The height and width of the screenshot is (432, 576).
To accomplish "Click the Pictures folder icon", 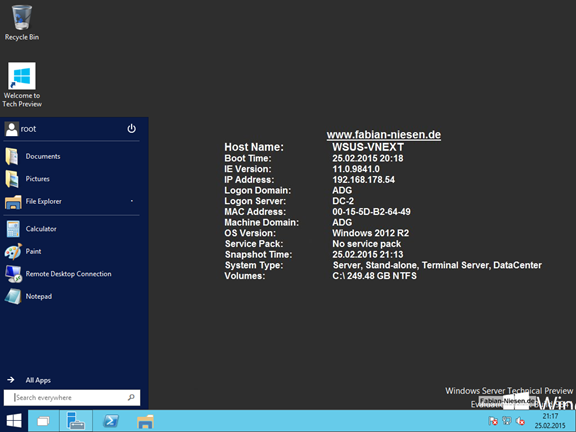I will tap(12, 179).
